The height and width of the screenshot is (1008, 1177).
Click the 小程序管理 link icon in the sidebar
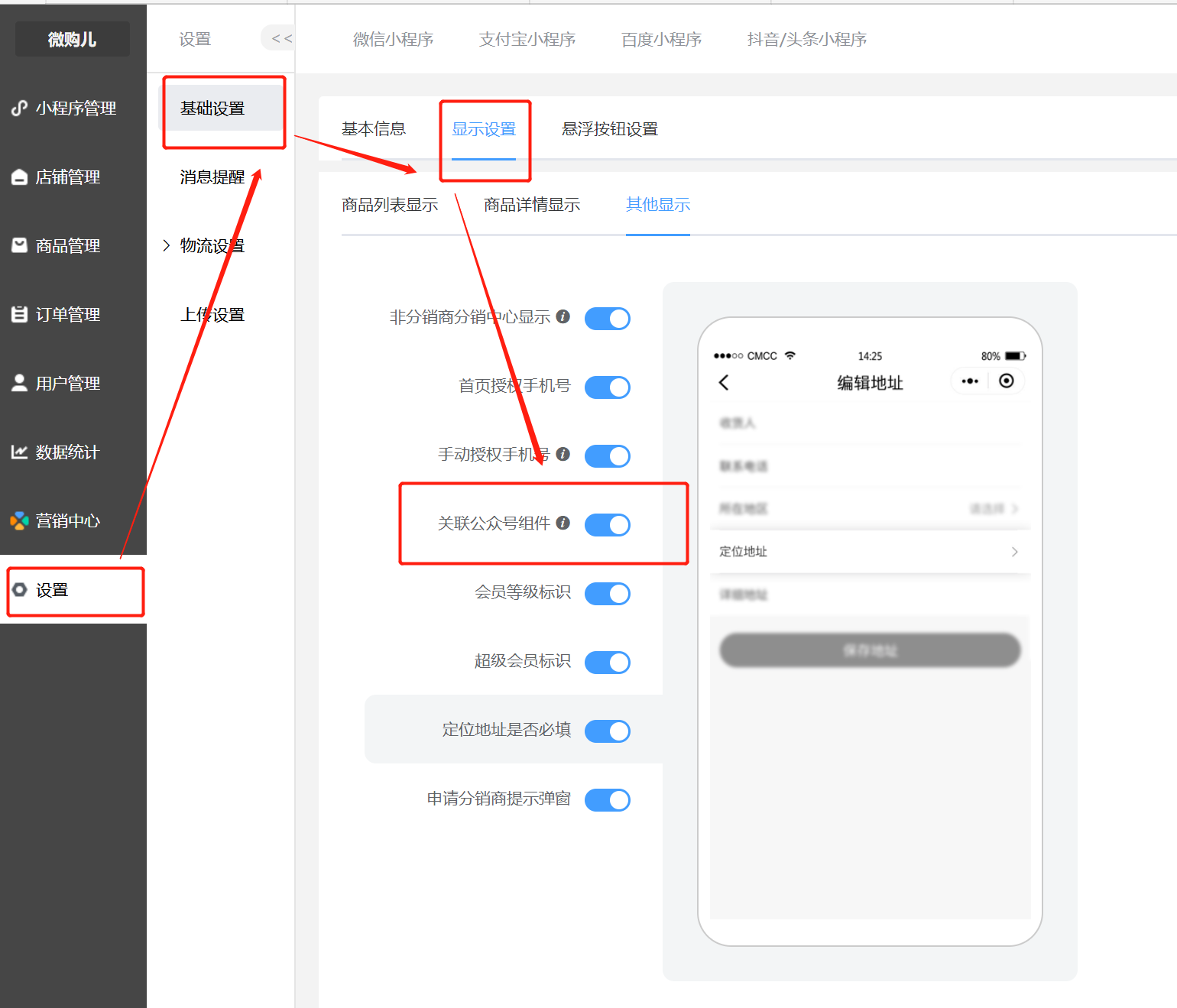tap(19, 109)
